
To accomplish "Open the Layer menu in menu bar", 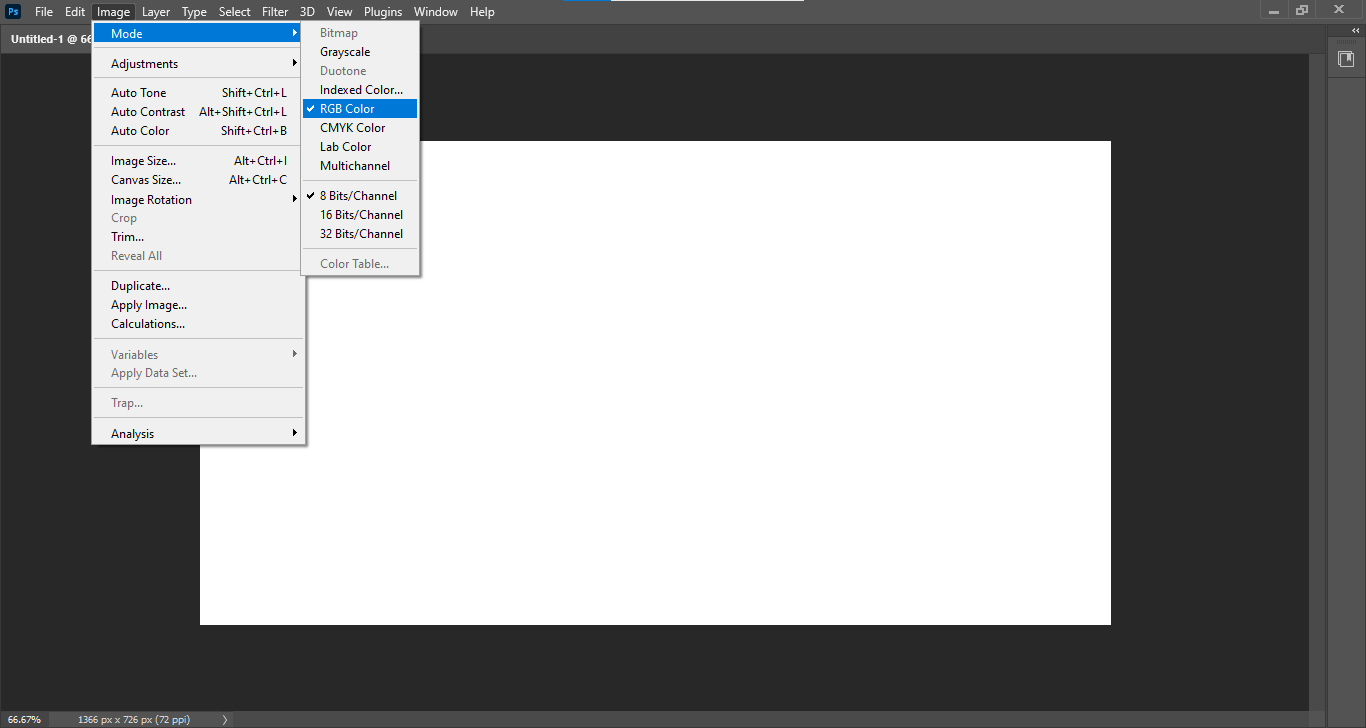I will tap(155, 12).
